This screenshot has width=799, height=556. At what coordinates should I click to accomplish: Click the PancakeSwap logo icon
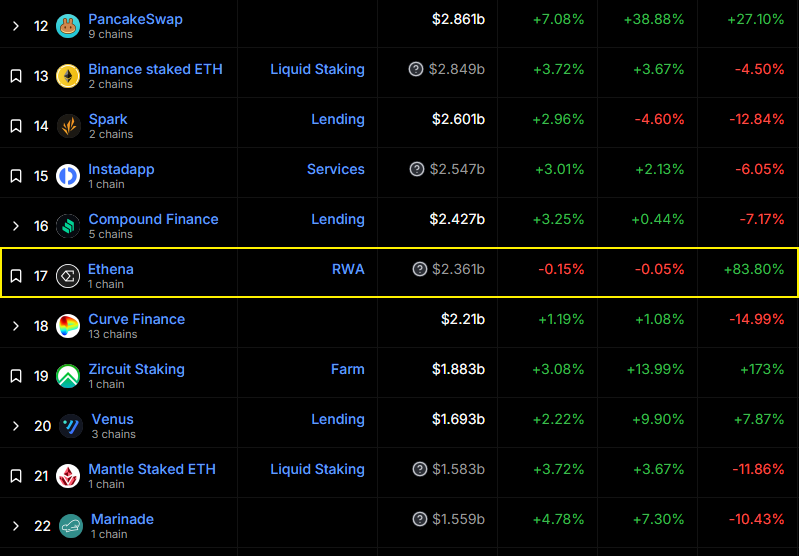[68, 26]
